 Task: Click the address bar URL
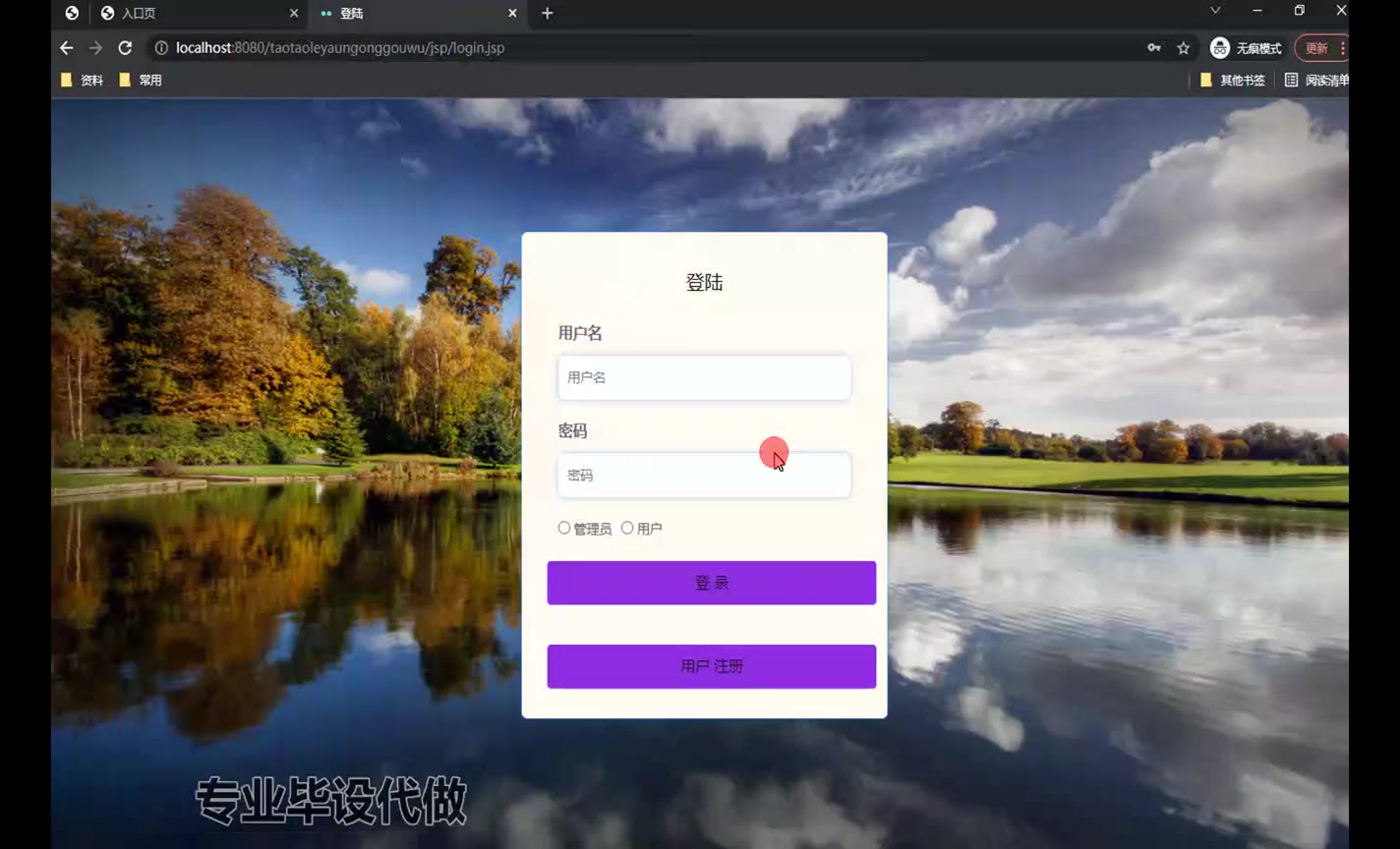tap(340, 48)
